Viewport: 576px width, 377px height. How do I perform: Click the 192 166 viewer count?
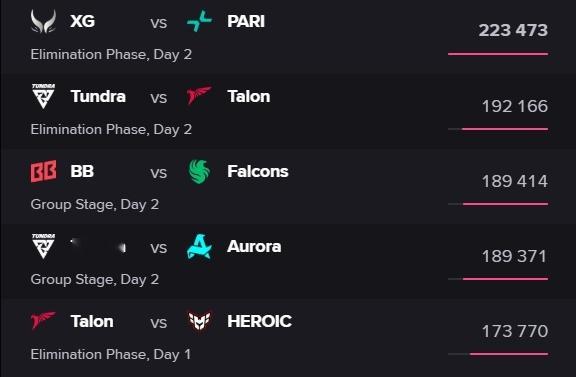(x=515, y=106)
